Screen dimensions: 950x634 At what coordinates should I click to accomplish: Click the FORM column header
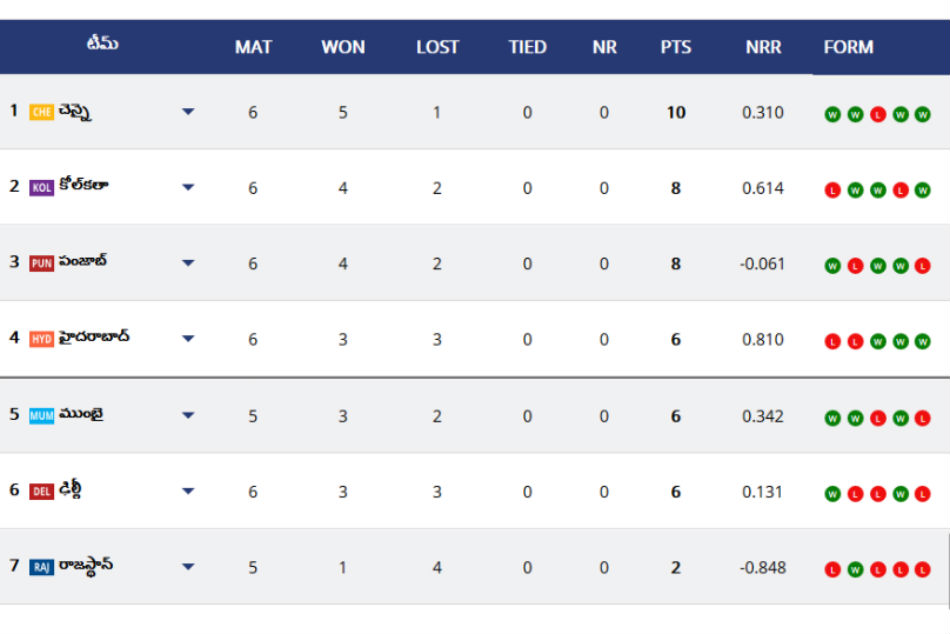point(848,47)
